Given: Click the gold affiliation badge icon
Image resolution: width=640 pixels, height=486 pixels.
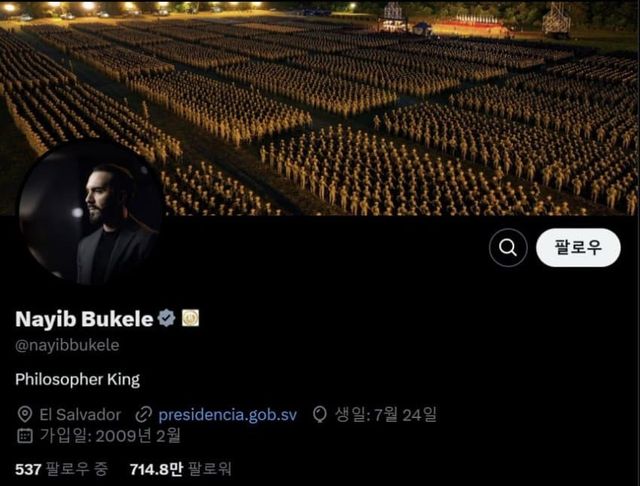Looking at the screenshot, I should [190, 318].
